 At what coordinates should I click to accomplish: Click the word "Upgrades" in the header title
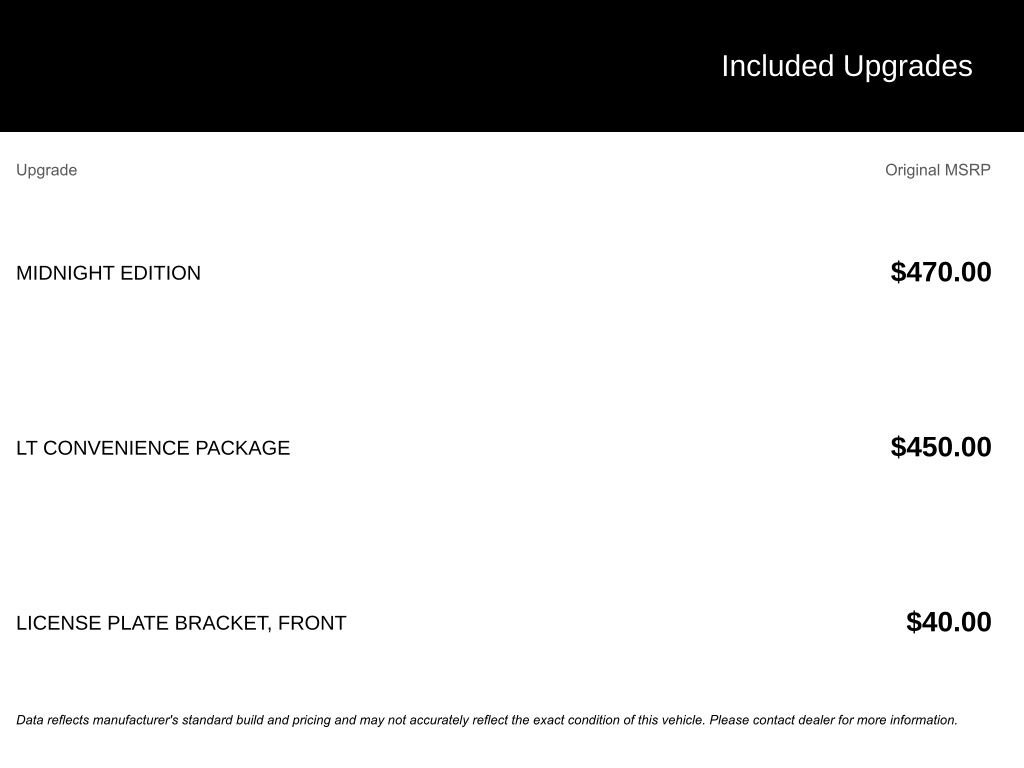click(908, 66)
